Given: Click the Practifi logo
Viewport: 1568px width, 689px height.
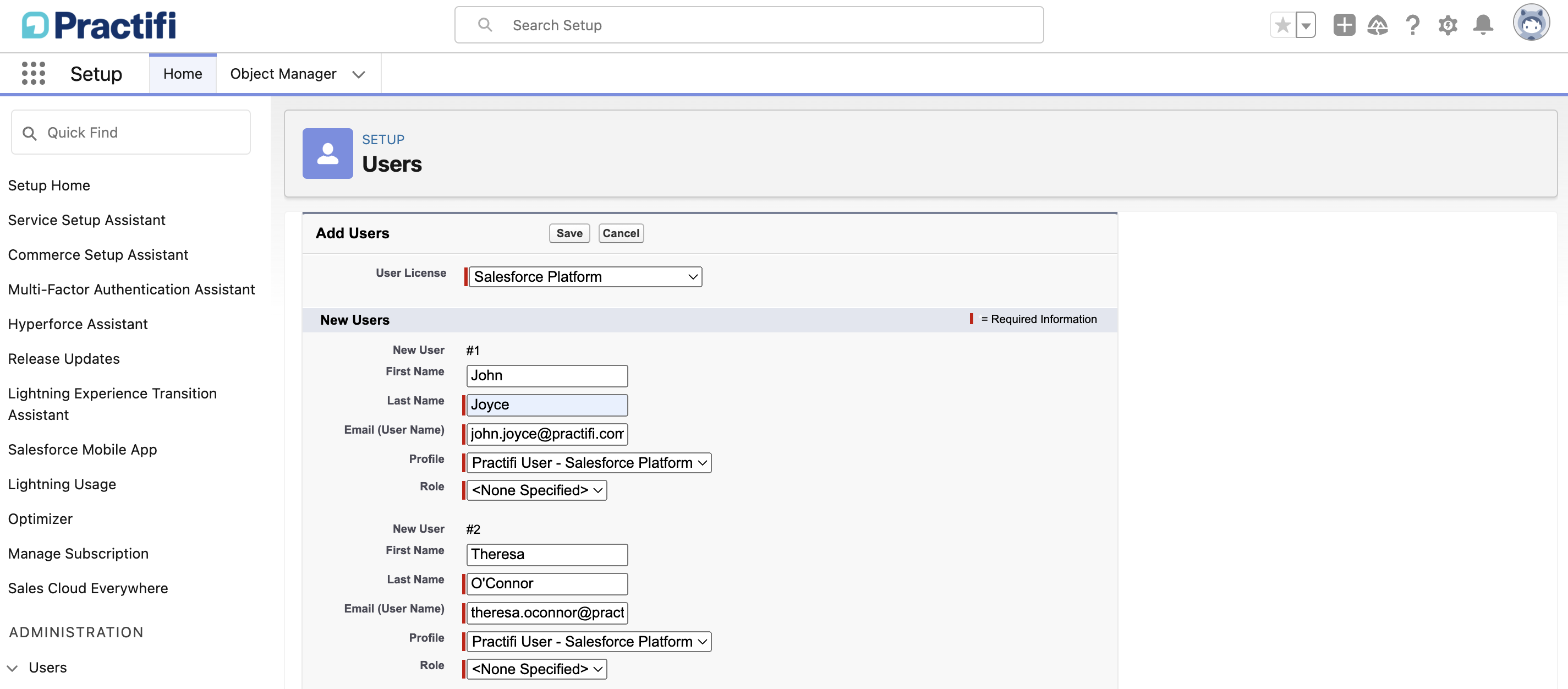Looking at the screenshot, I should pyautogui.click(x=98, y=25).
